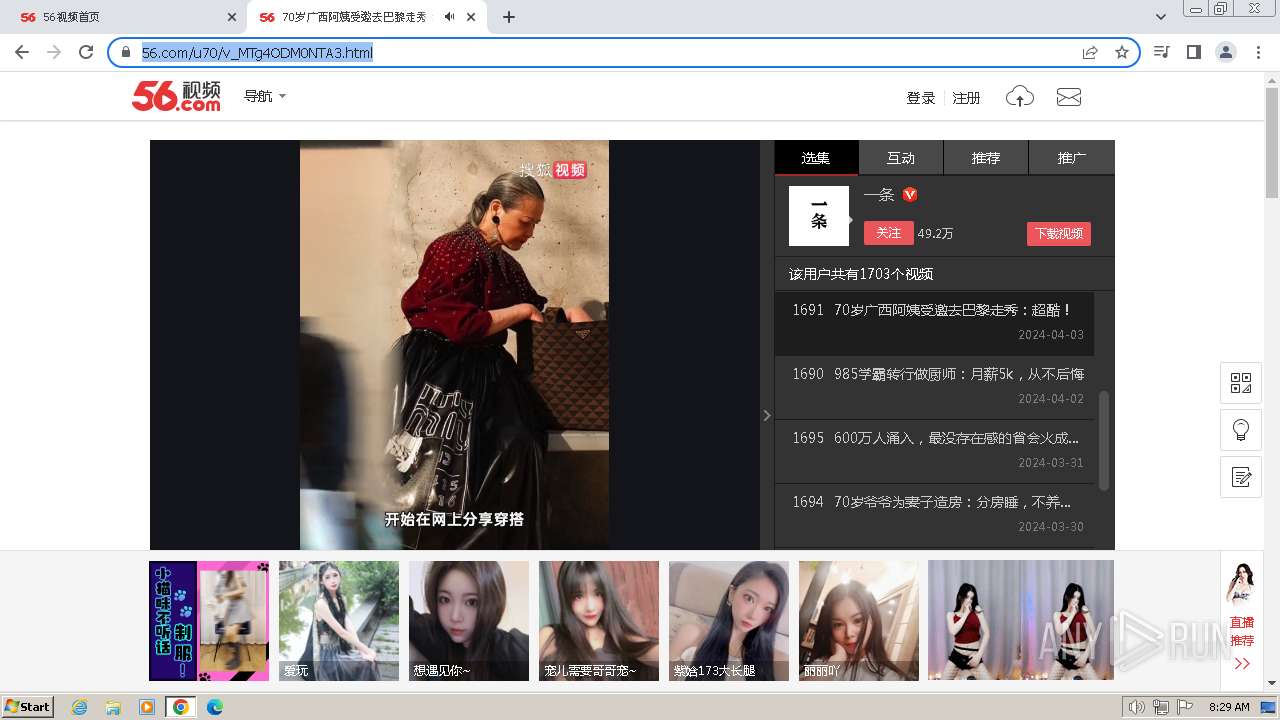Share this page icon
This screenshot has width=1280, height=720.
click(x=1090, y=52)
